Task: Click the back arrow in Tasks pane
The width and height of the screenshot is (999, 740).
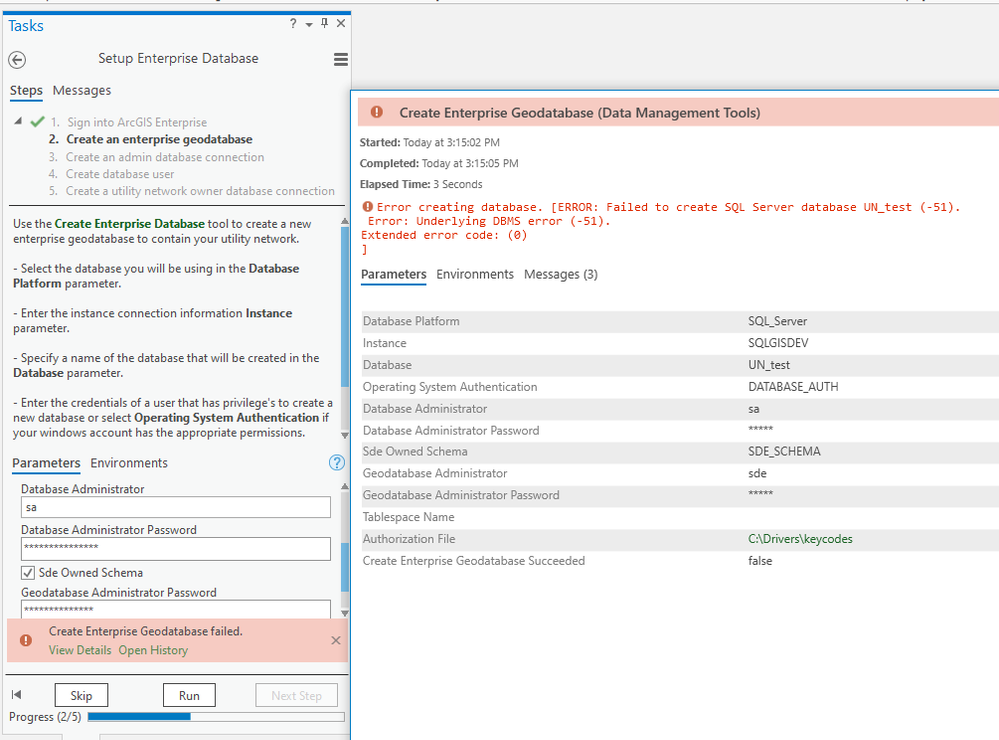Action: 17,60
